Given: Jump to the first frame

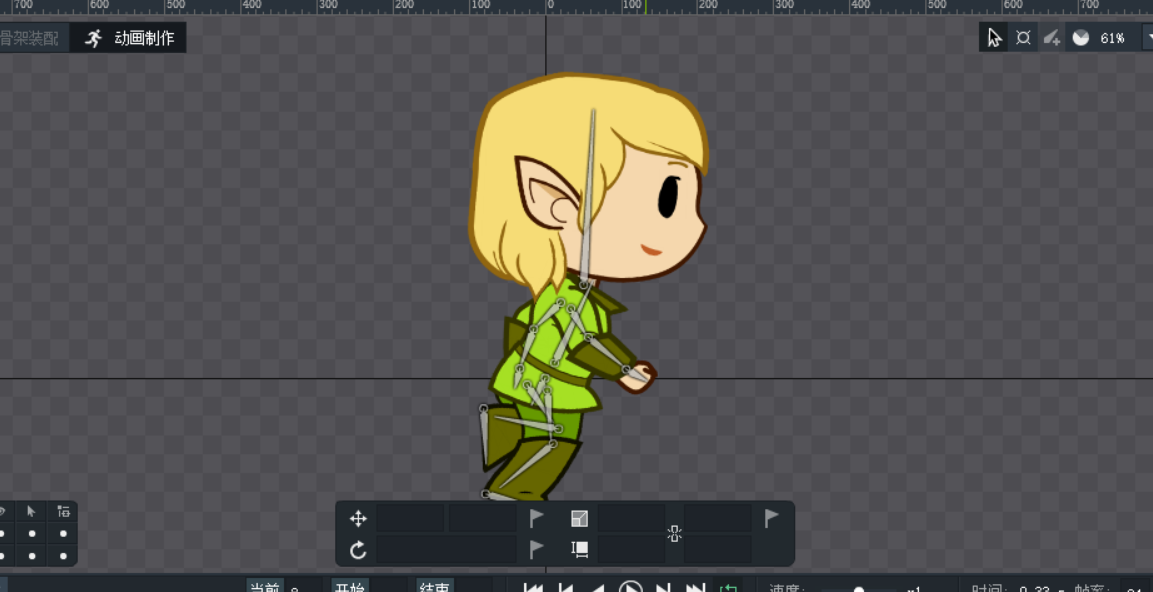Looking at the screenshot, I should 533,588.
